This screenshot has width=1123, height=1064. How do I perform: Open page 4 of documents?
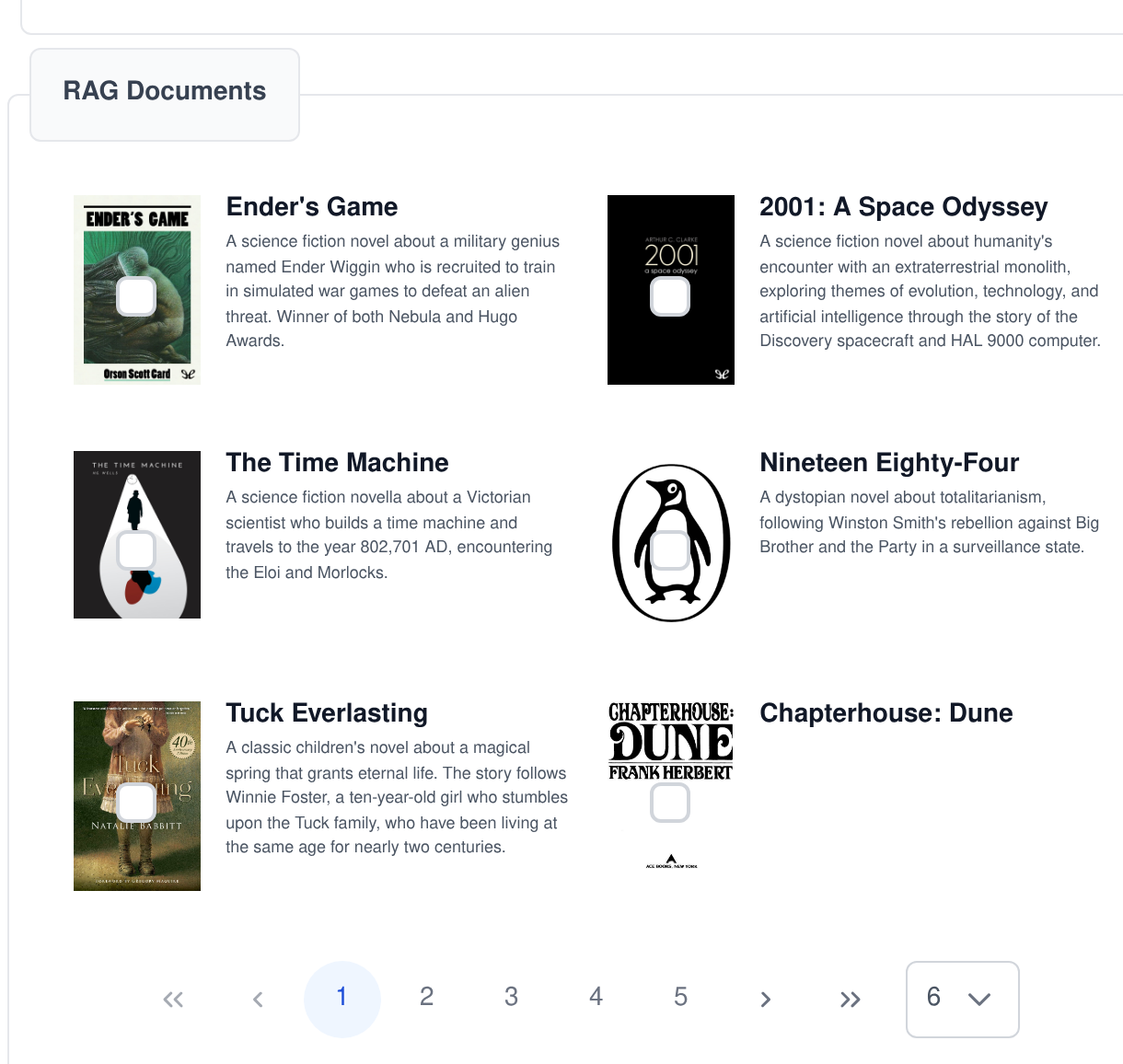pos(596,997)
